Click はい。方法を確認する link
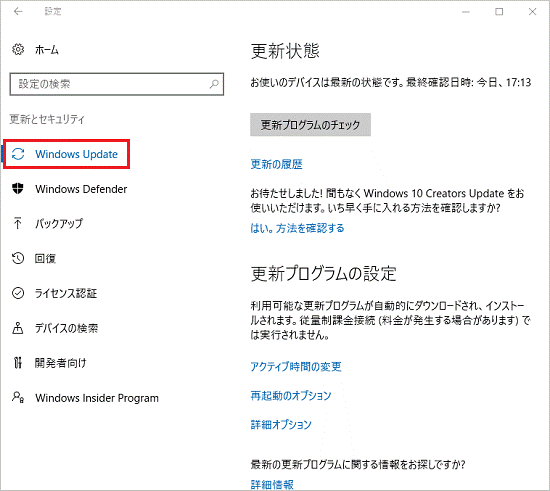550x491 pixels. 297,228
